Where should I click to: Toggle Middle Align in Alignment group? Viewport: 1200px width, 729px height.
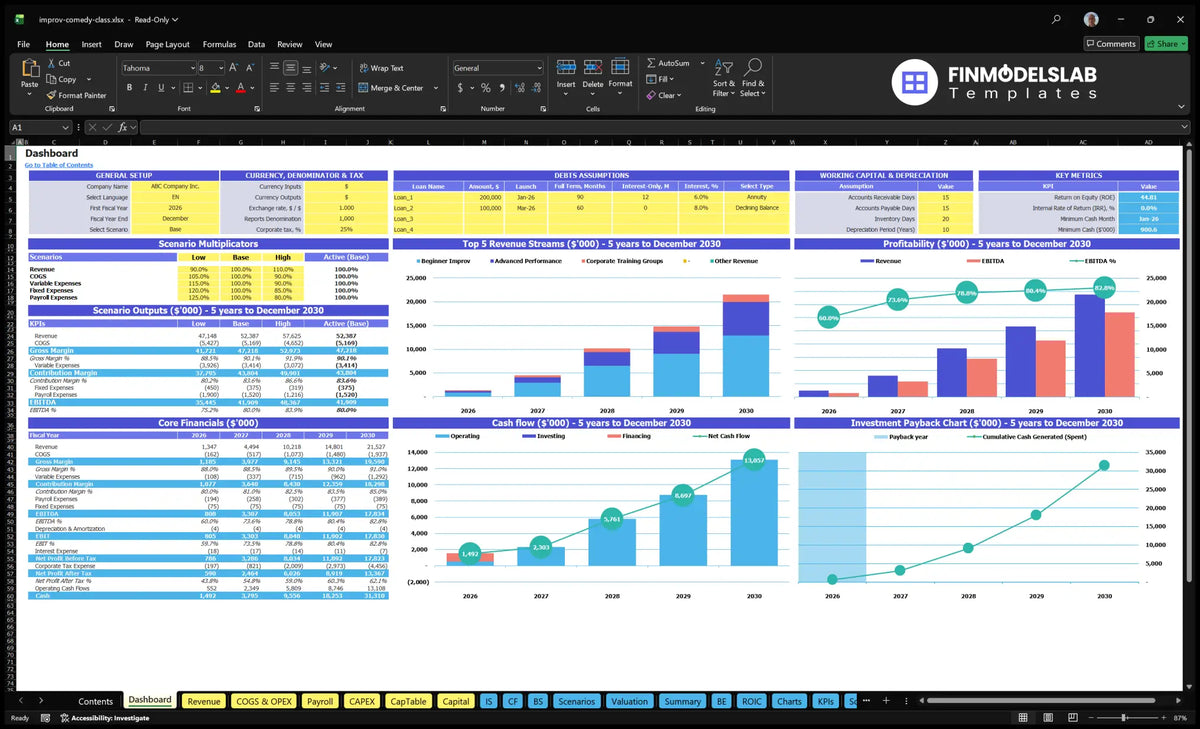290,68
